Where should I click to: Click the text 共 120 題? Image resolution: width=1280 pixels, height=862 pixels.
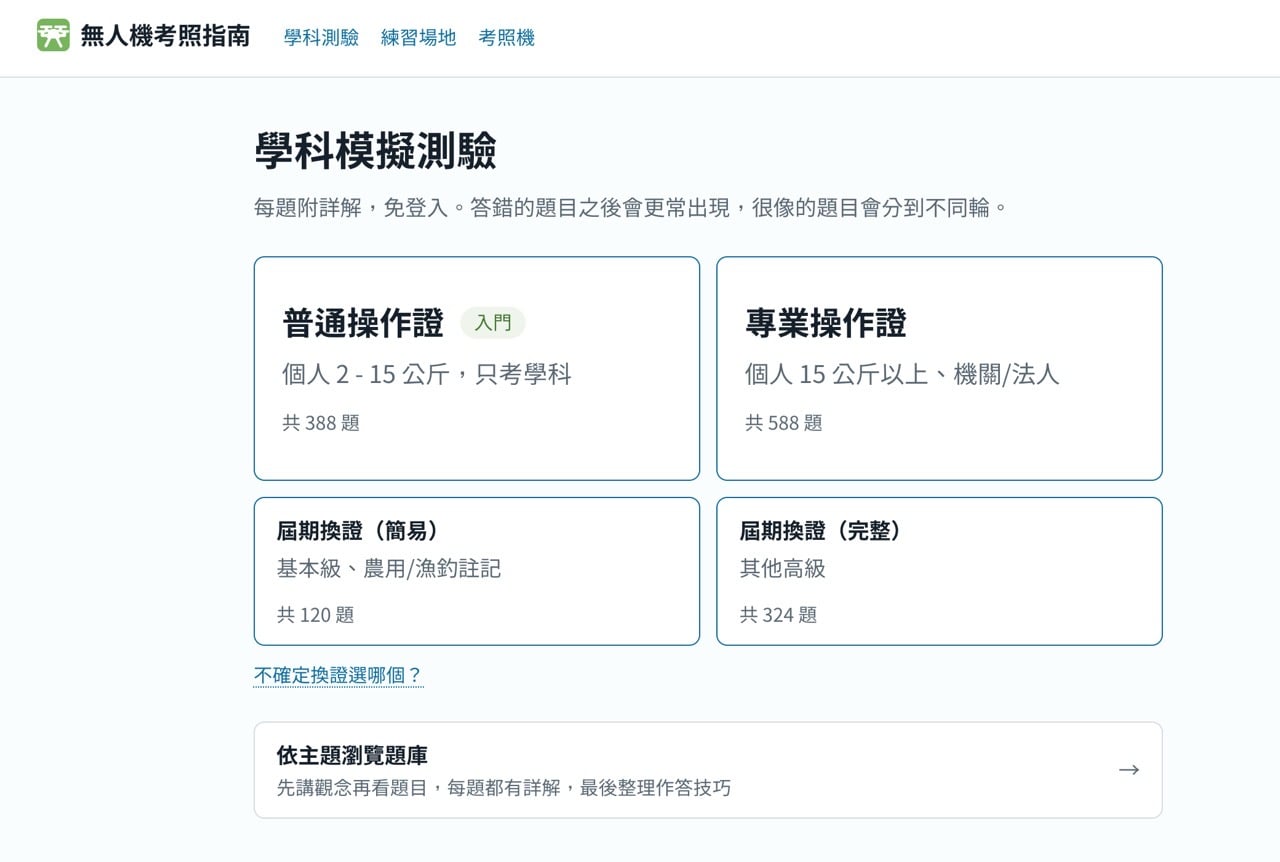315,615
